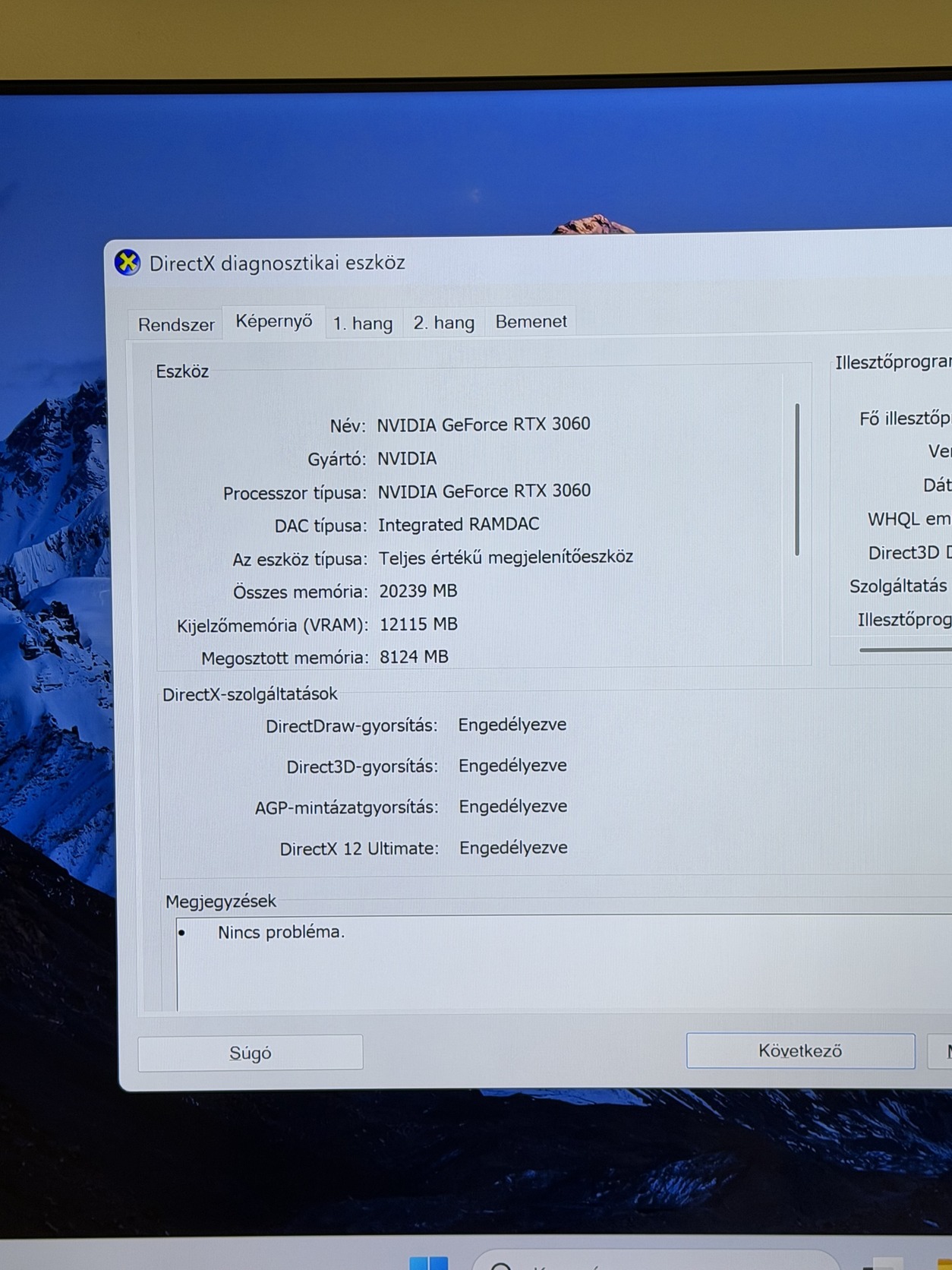Image resolution: width=952 pixels, height=1270 pixels.
Task: Click the Integrated RAMDAC value
Action: [459, 524]
